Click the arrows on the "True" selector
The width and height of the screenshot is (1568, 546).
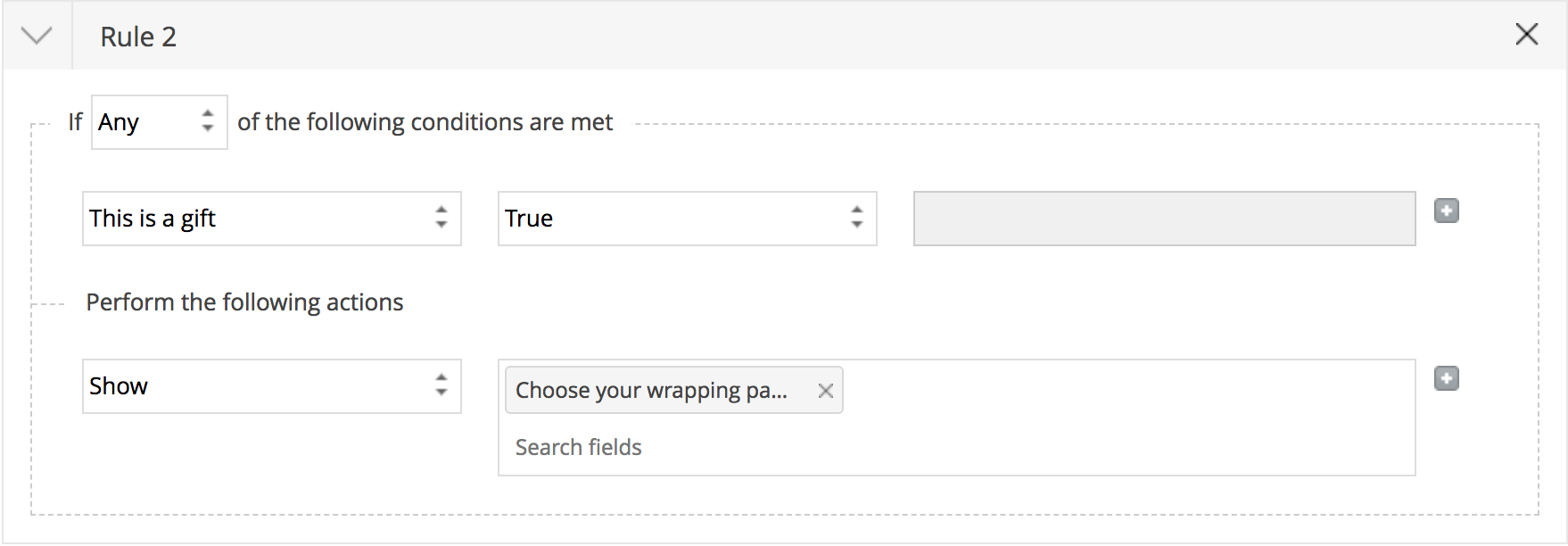(x=857, y=218)
